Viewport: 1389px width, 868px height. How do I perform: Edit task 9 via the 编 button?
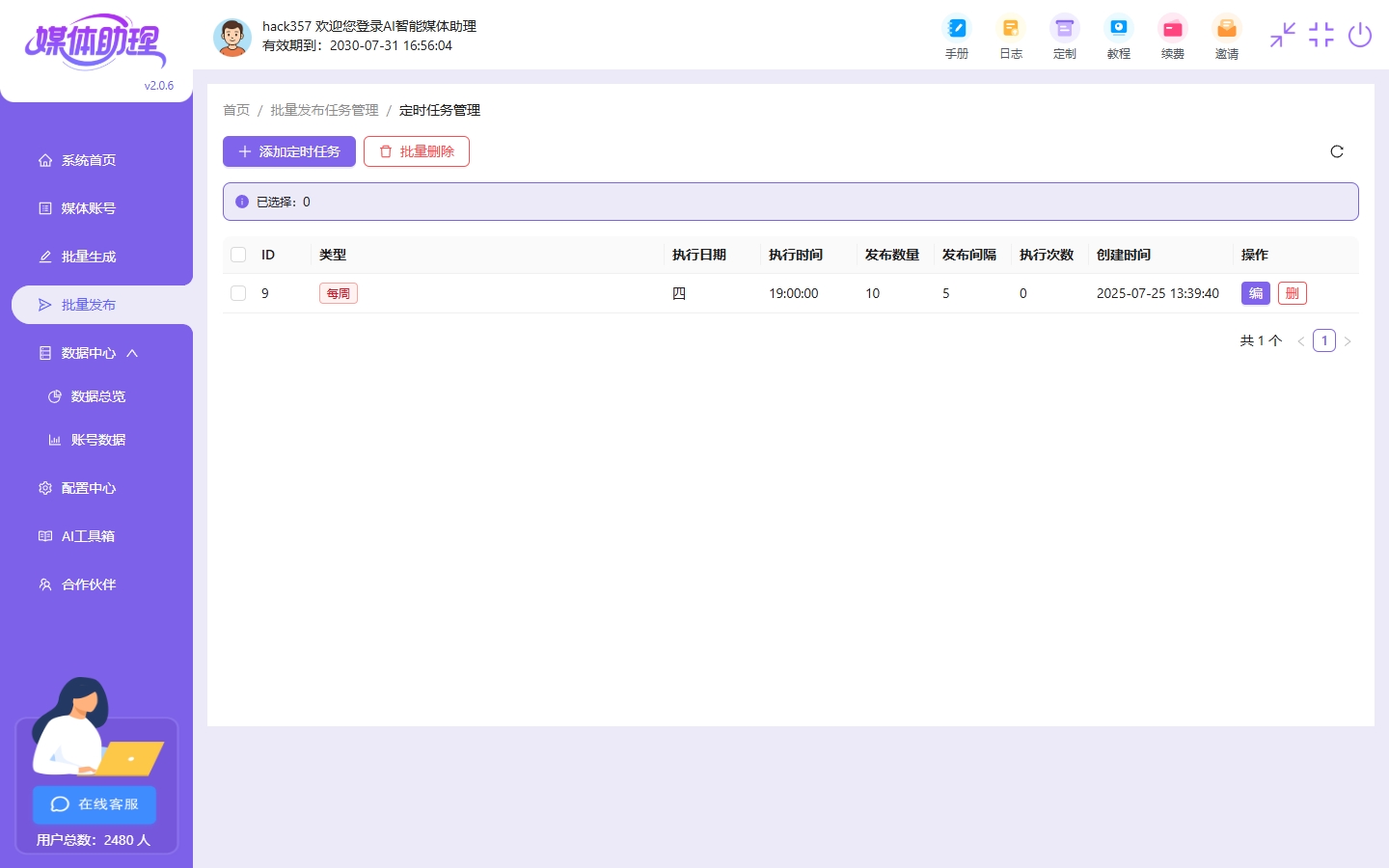1255,293
